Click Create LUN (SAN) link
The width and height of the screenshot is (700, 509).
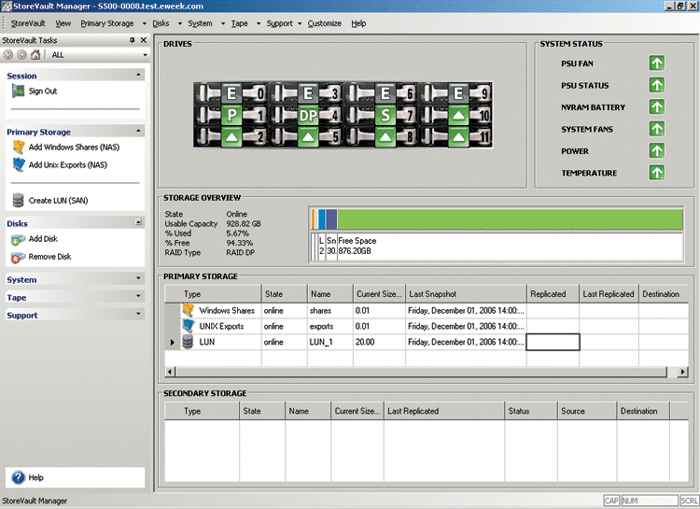58,200
